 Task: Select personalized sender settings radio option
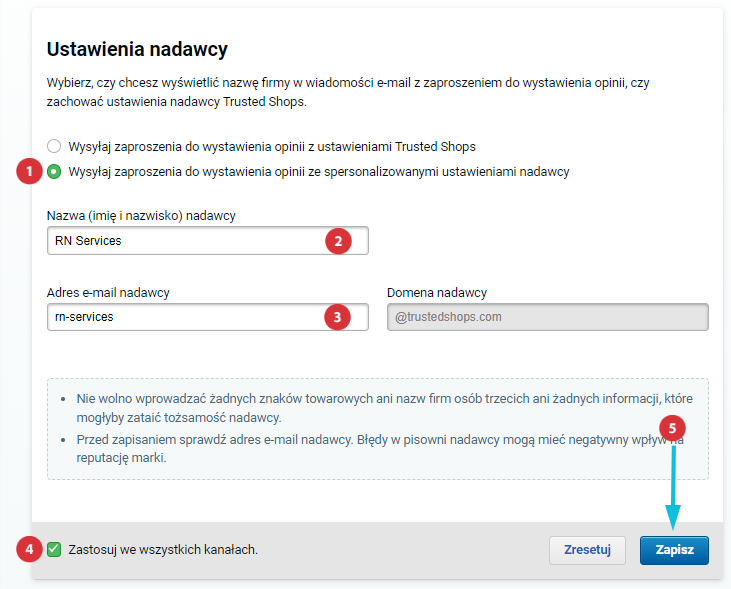pos(54,172)
